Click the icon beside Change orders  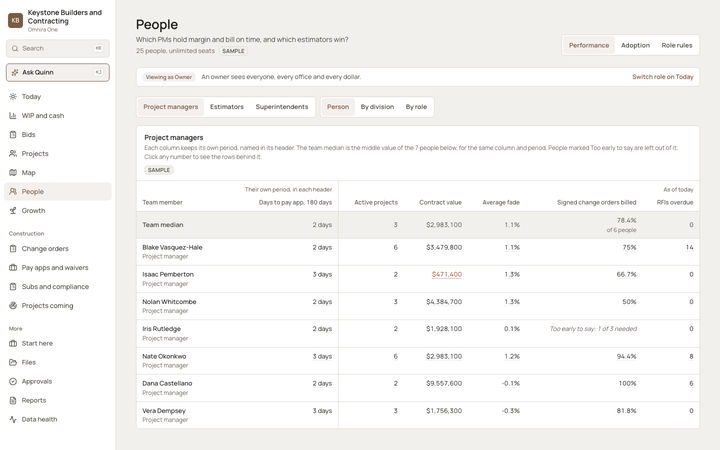[13, 248]
